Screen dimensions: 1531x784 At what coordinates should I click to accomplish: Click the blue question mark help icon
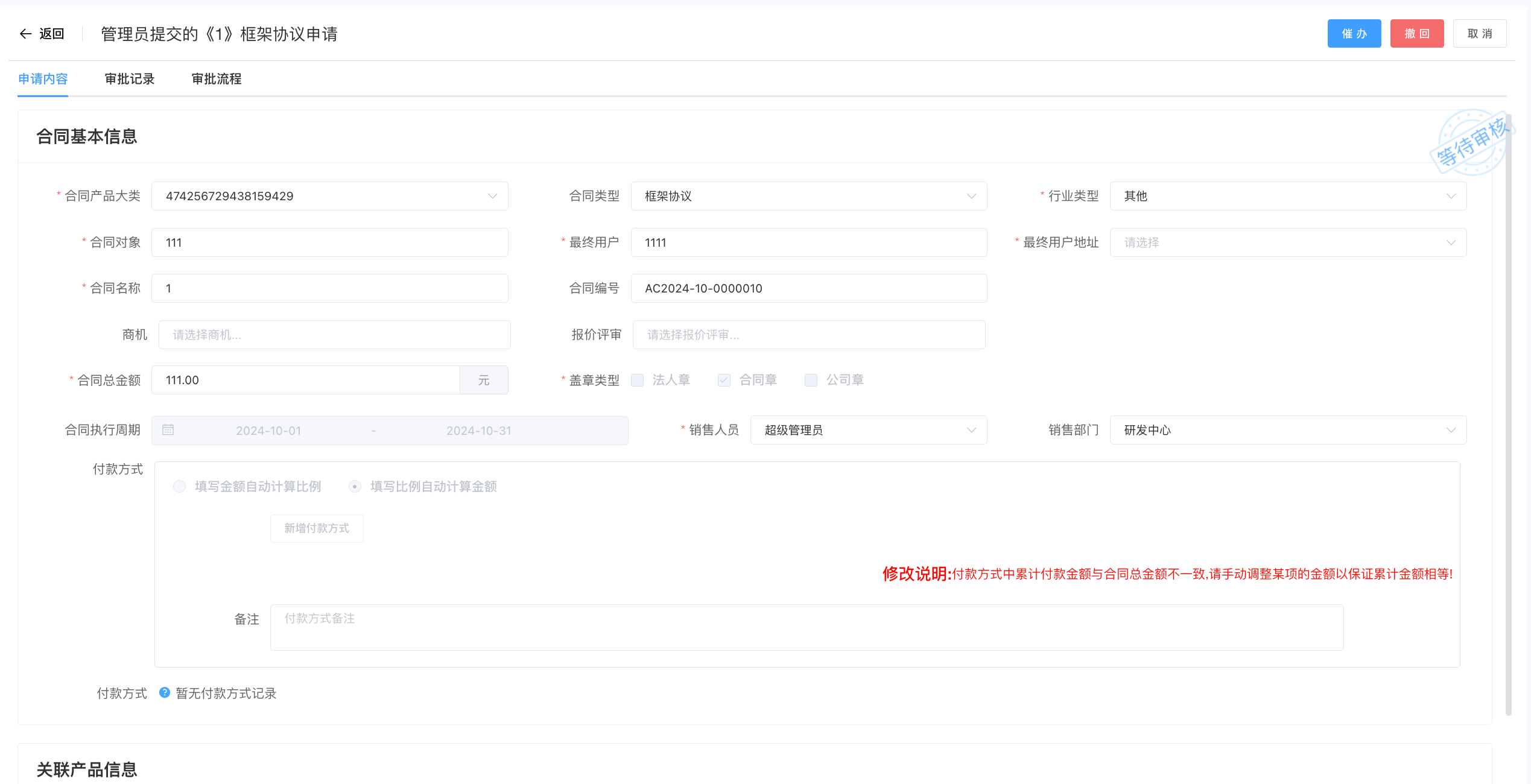pos(164,692)
